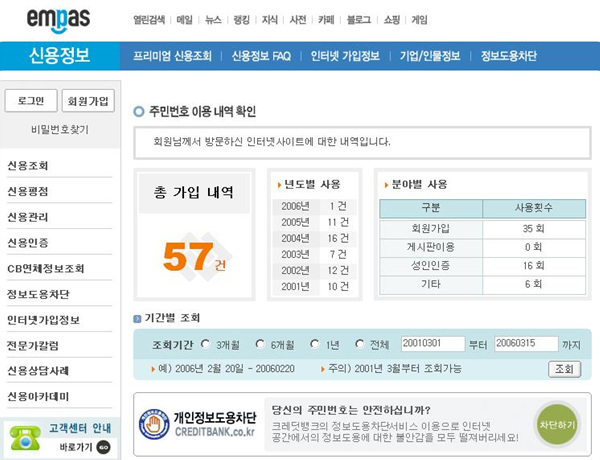Go to 메일 in the top menu

pos(185,19)
